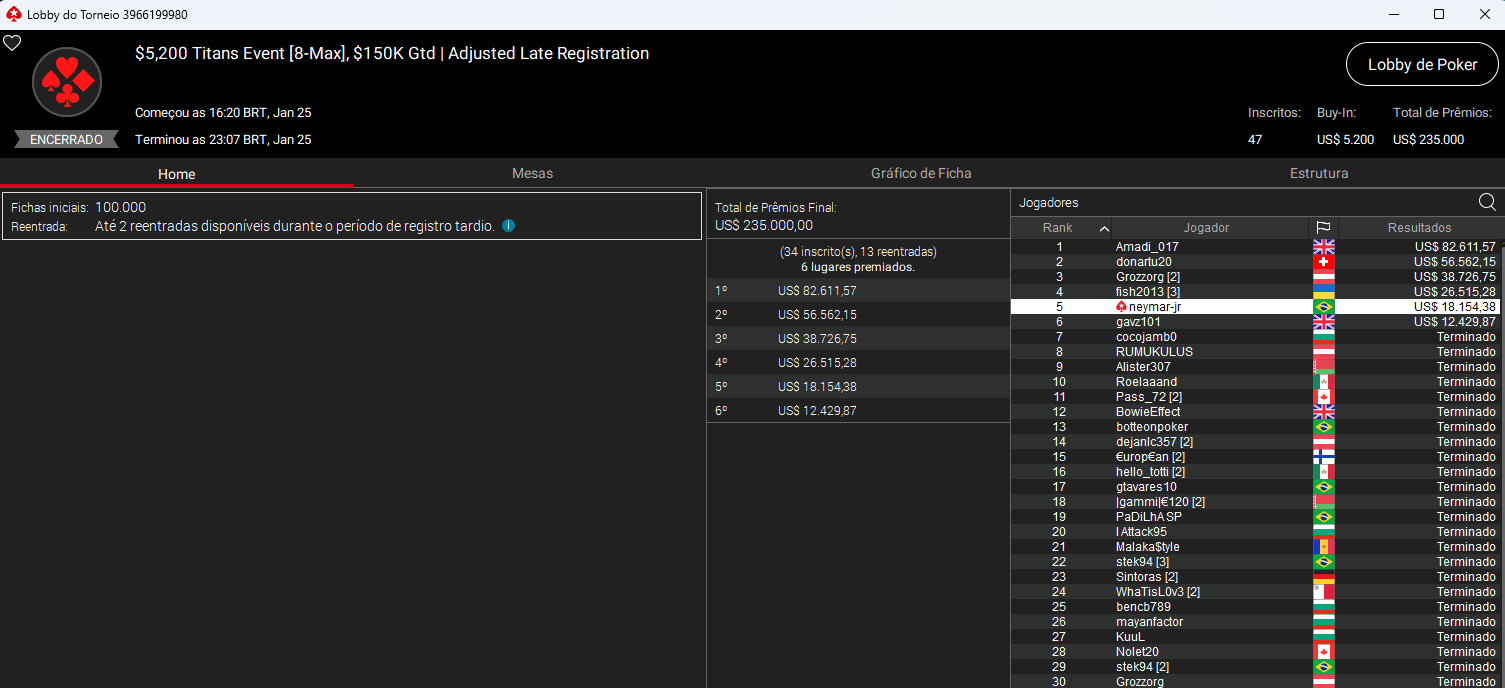Click the Lobby de Poker button
The image size is (1505, 688).
(1421, 64)
